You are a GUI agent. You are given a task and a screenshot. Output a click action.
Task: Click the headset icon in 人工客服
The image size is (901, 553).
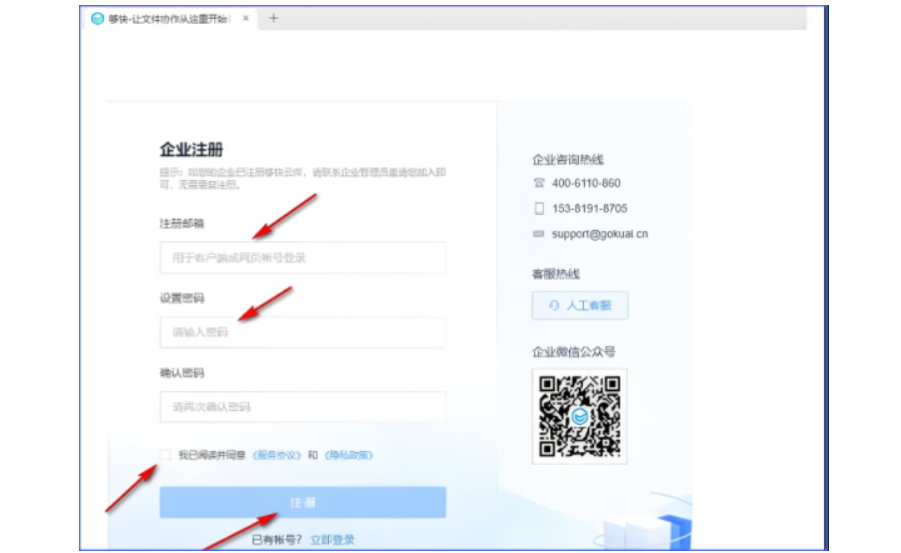pyautogui.click(x=554, y=306)
